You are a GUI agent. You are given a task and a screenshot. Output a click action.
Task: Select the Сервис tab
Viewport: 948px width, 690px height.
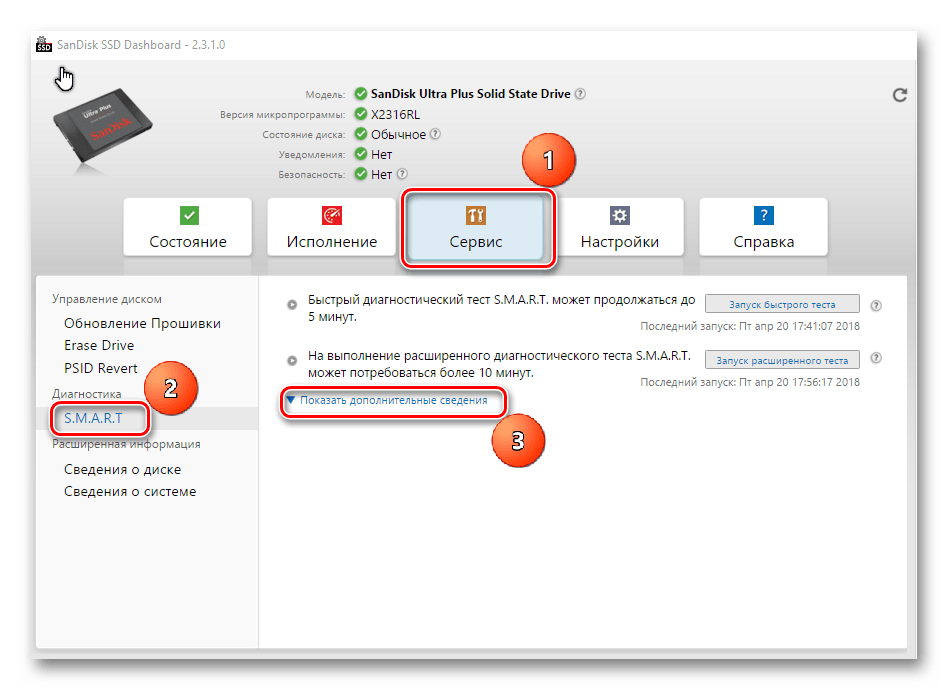[476, 227]
